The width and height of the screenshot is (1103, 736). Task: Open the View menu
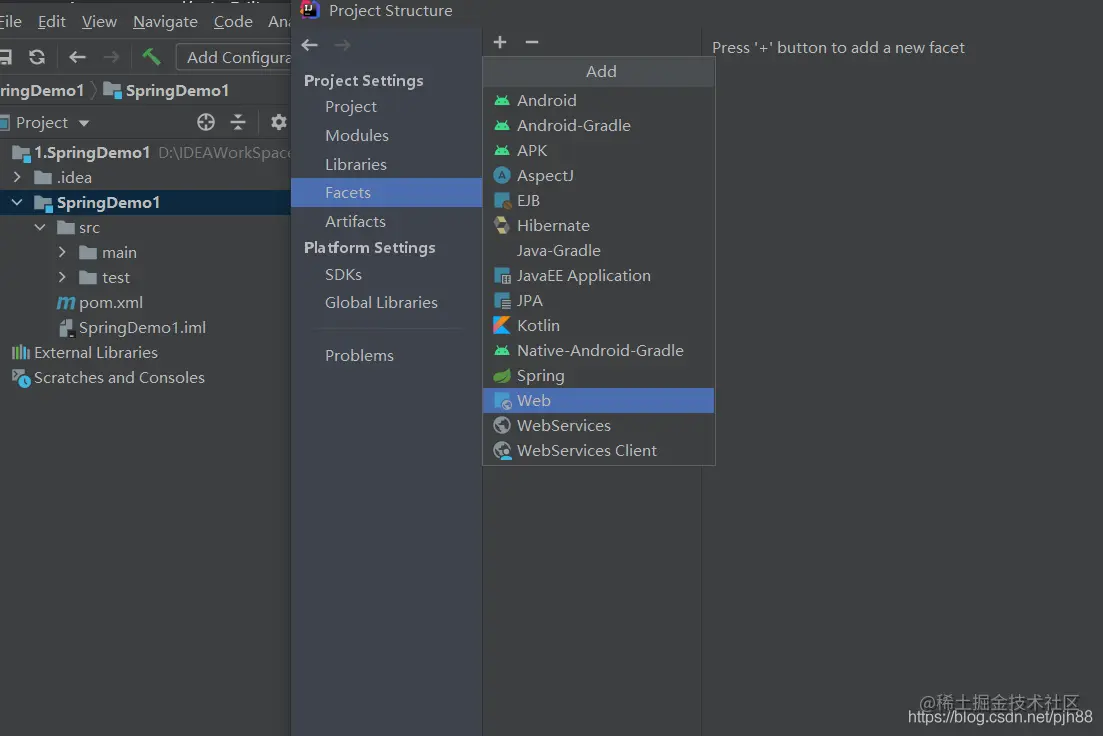pos(99,22)
